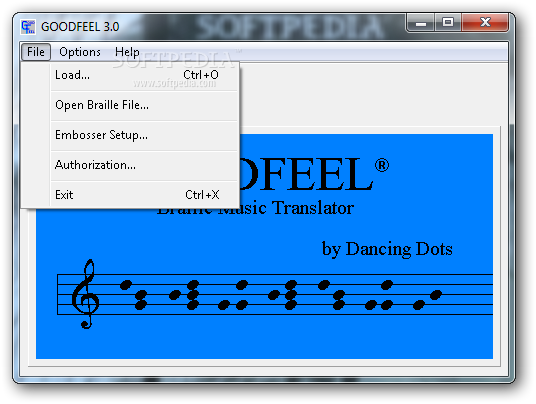536x404 pixels.
Task: Click the treble clef on the splash image
Action: point(85,294)
